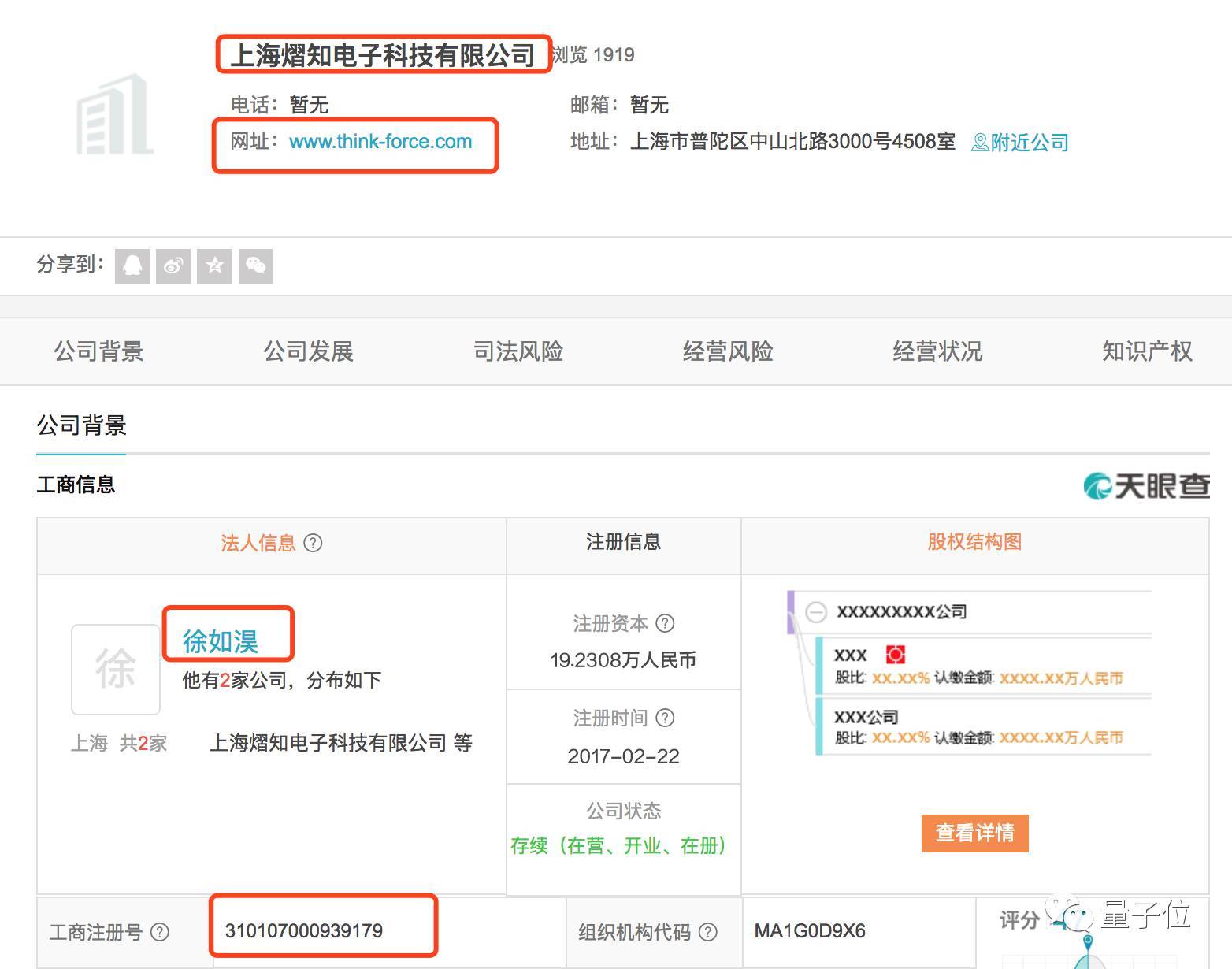1232x969 pixels.
Task: Open the 公司背景 navigation tab
Action: point(98,351)
